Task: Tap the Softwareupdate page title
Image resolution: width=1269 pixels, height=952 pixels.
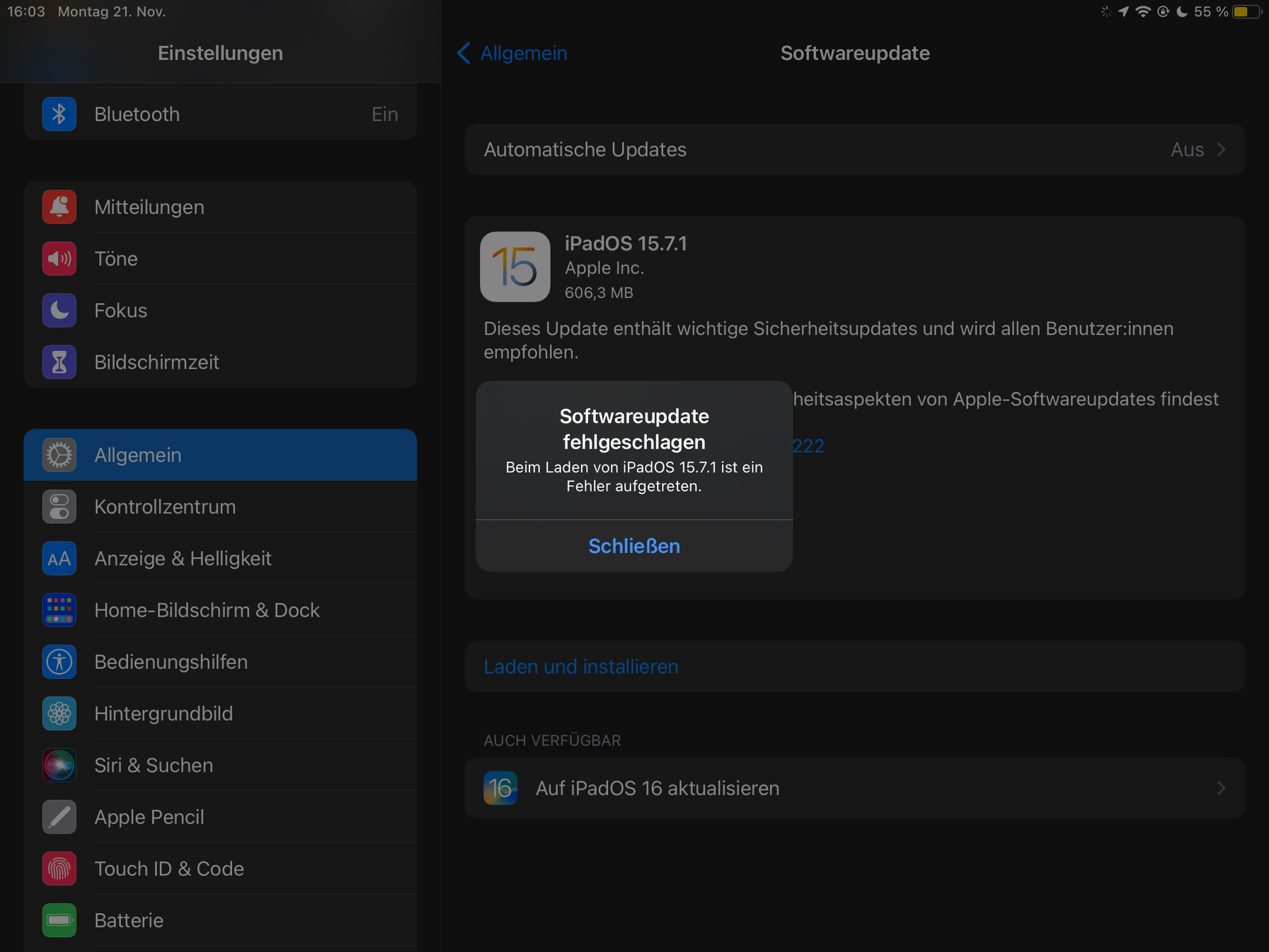Action: coord(855,53)
